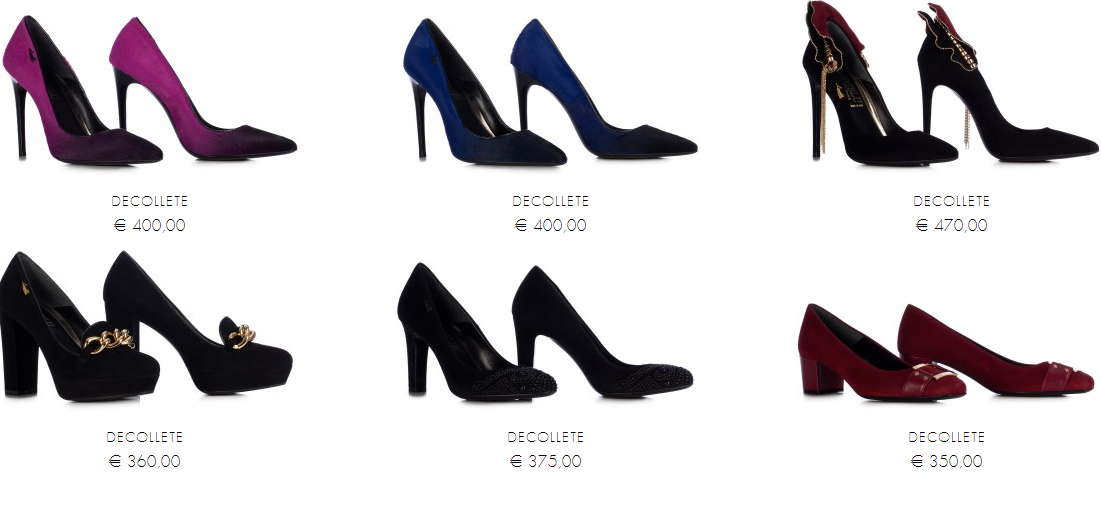Viewport: 1101px width, 513px height.
Task: Select the € 400,00 price under blue pumps
Action: click(550, 225)
